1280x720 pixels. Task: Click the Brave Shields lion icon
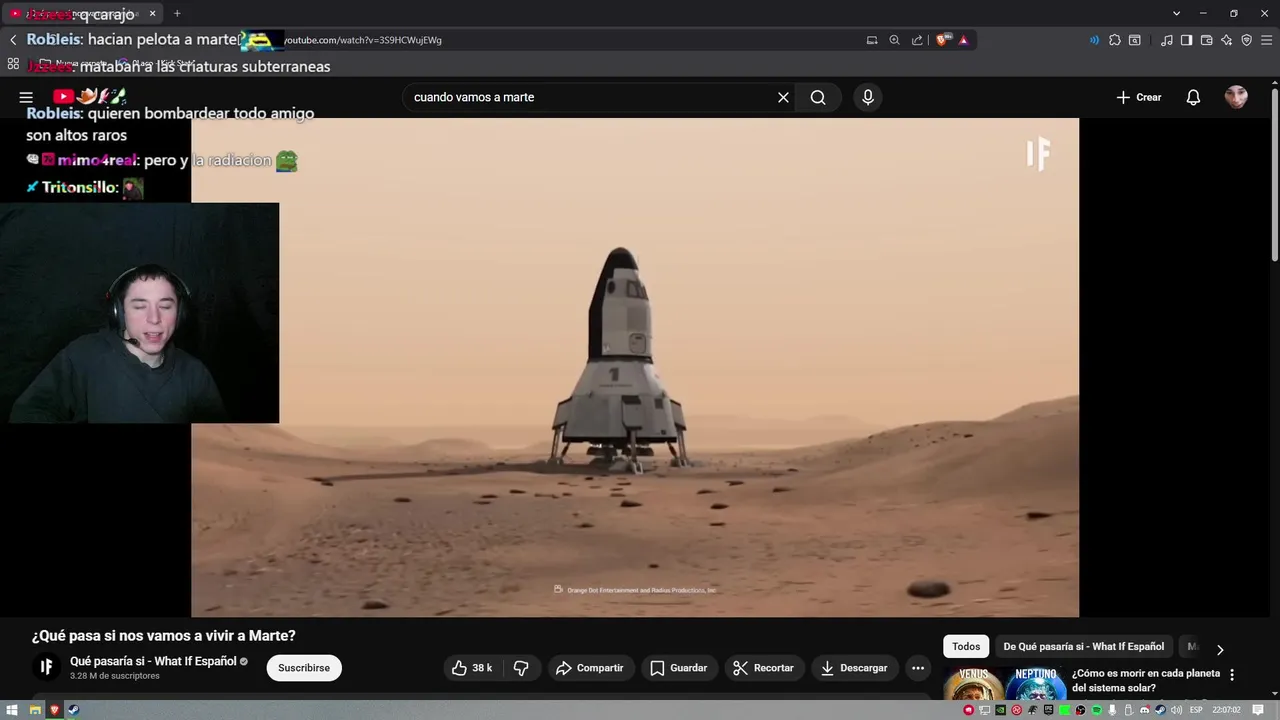point(943,40)
